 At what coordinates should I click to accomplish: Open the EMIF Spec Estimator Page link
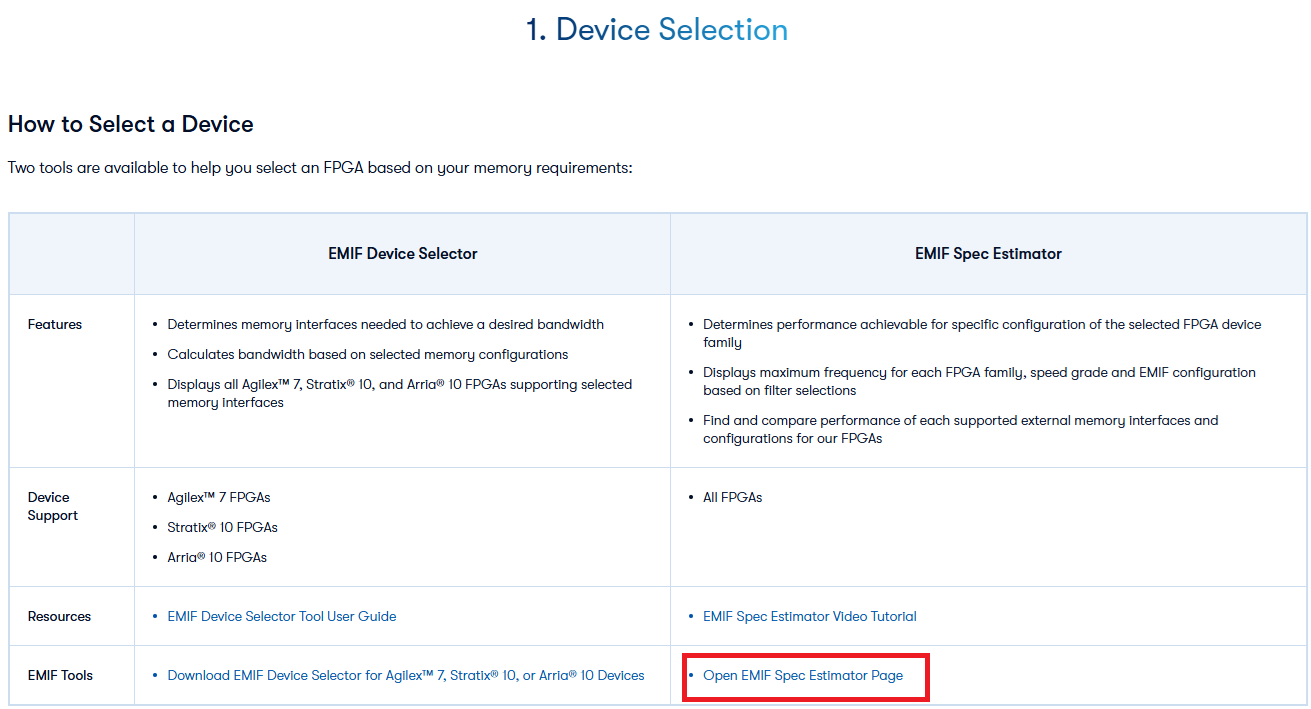(x=802, y=676)
